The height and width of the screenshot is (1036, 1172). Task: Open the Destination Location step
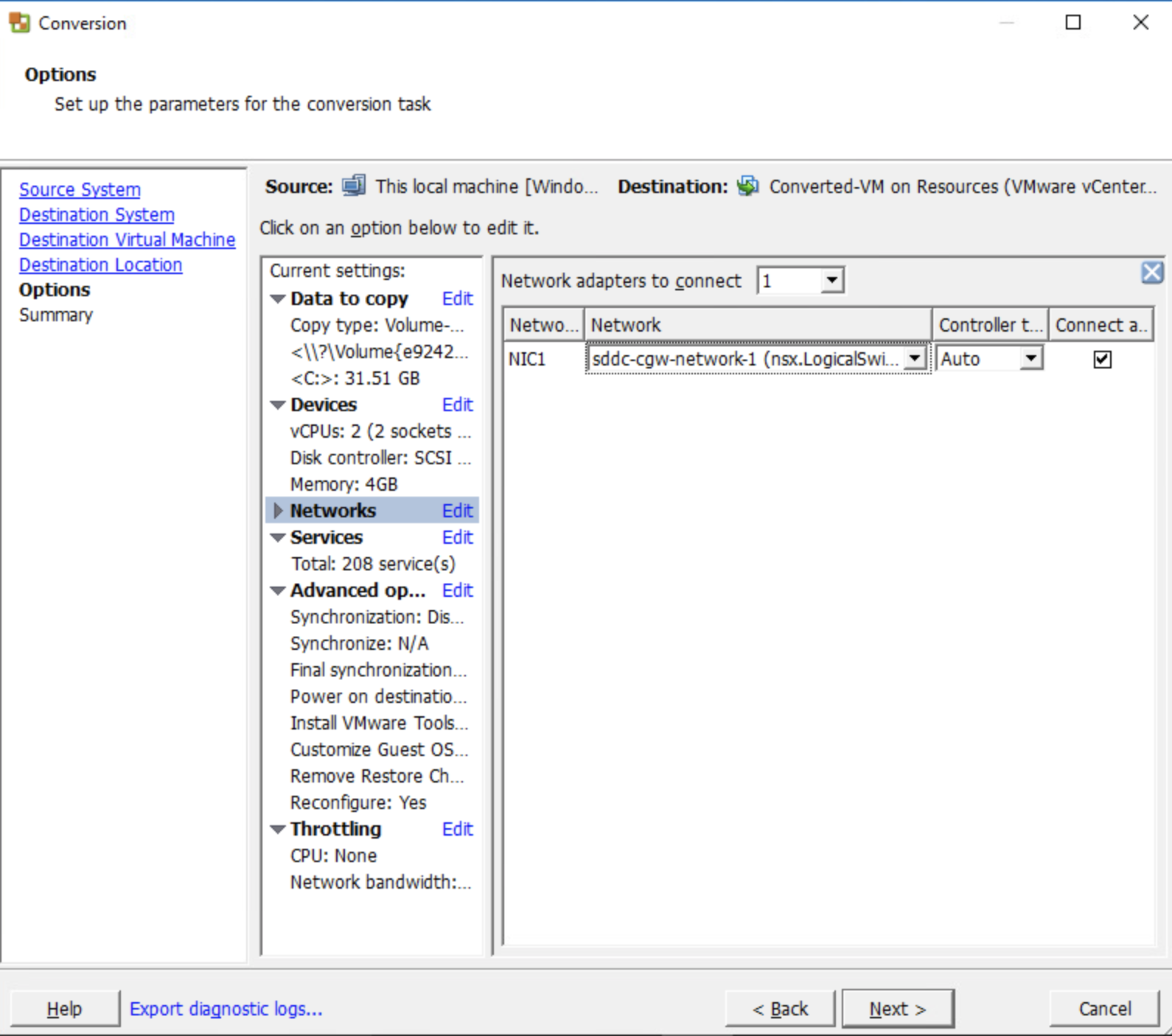pos(100,265)
